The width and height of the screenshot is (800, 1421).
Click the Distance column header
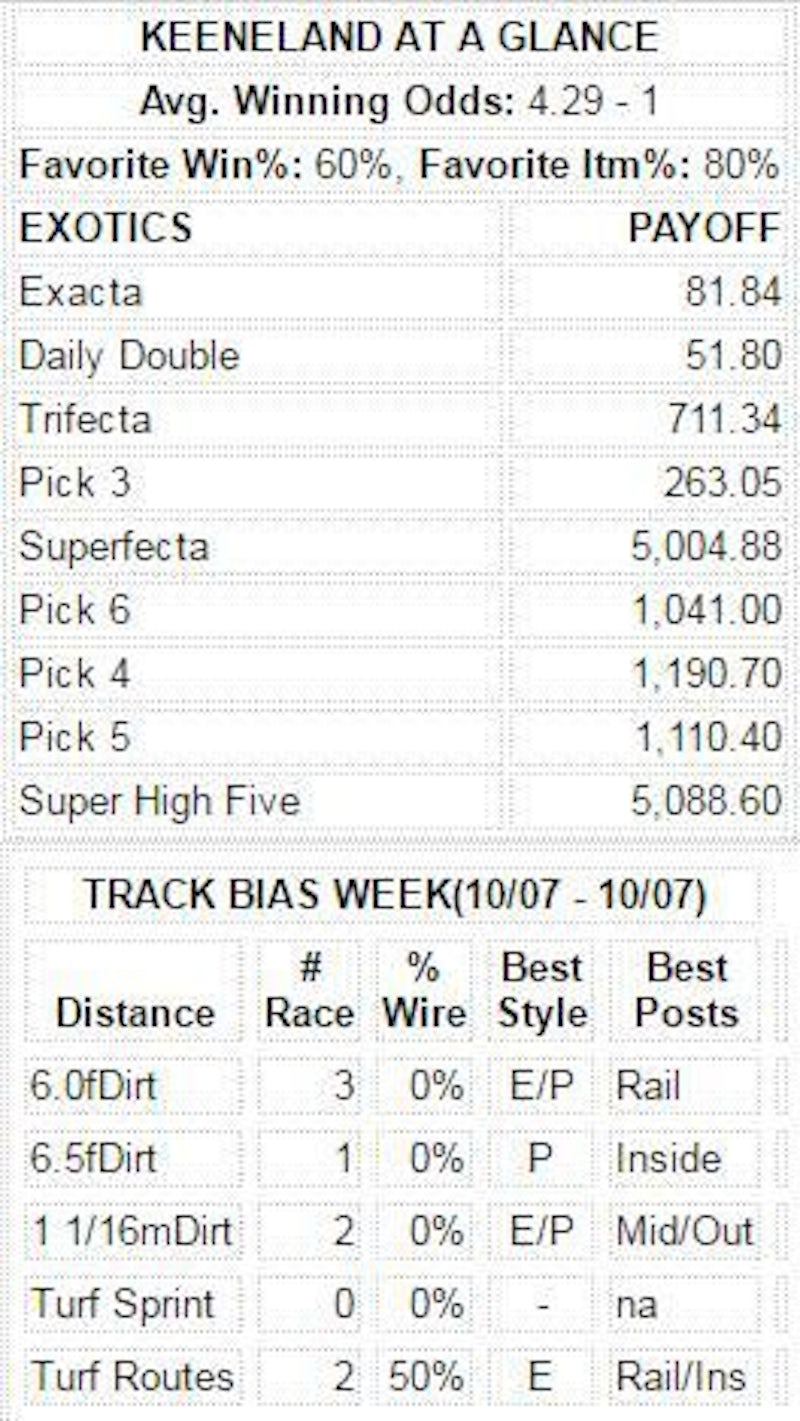[135, 1013]
